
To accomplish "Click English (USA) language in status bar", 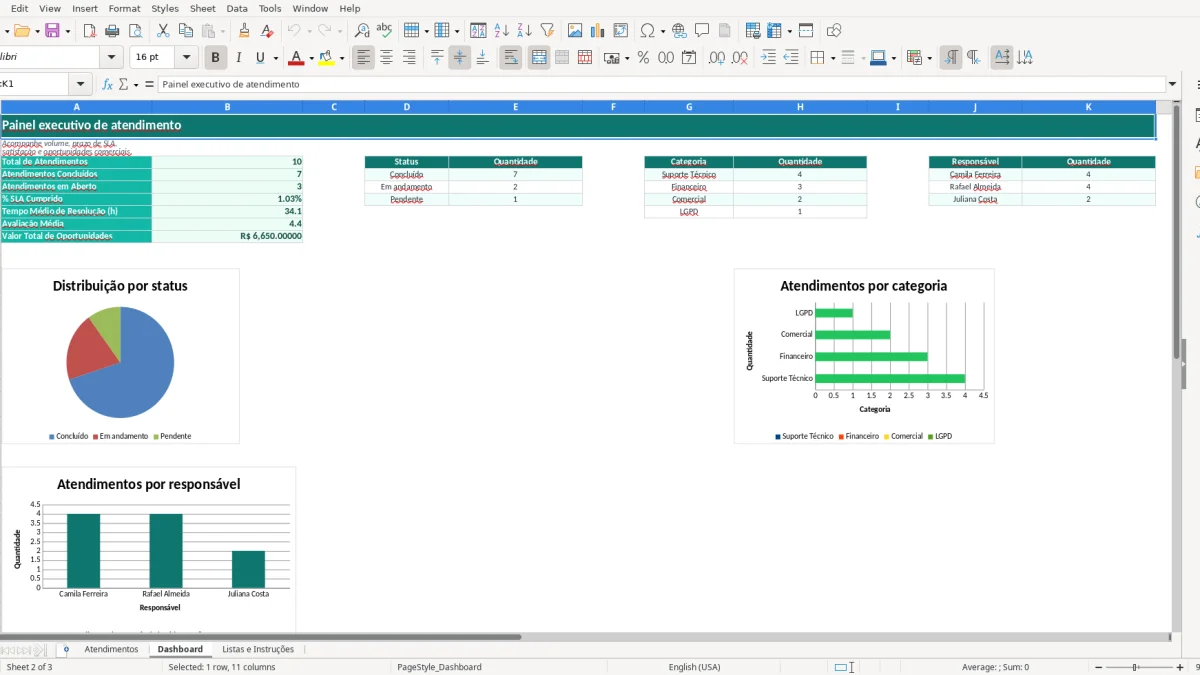I will coord(694,667).
